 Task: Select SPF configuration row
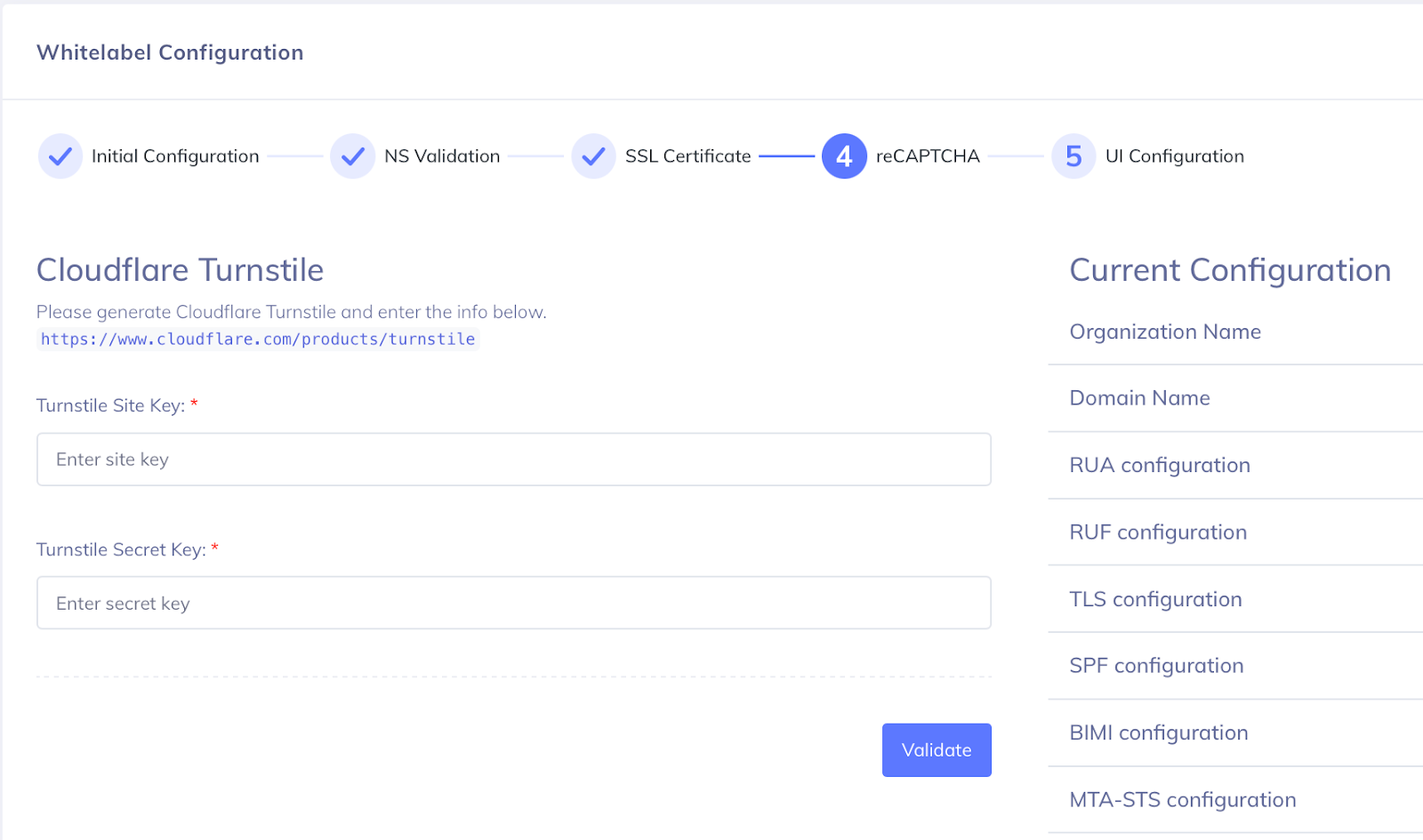[1236, 666]
